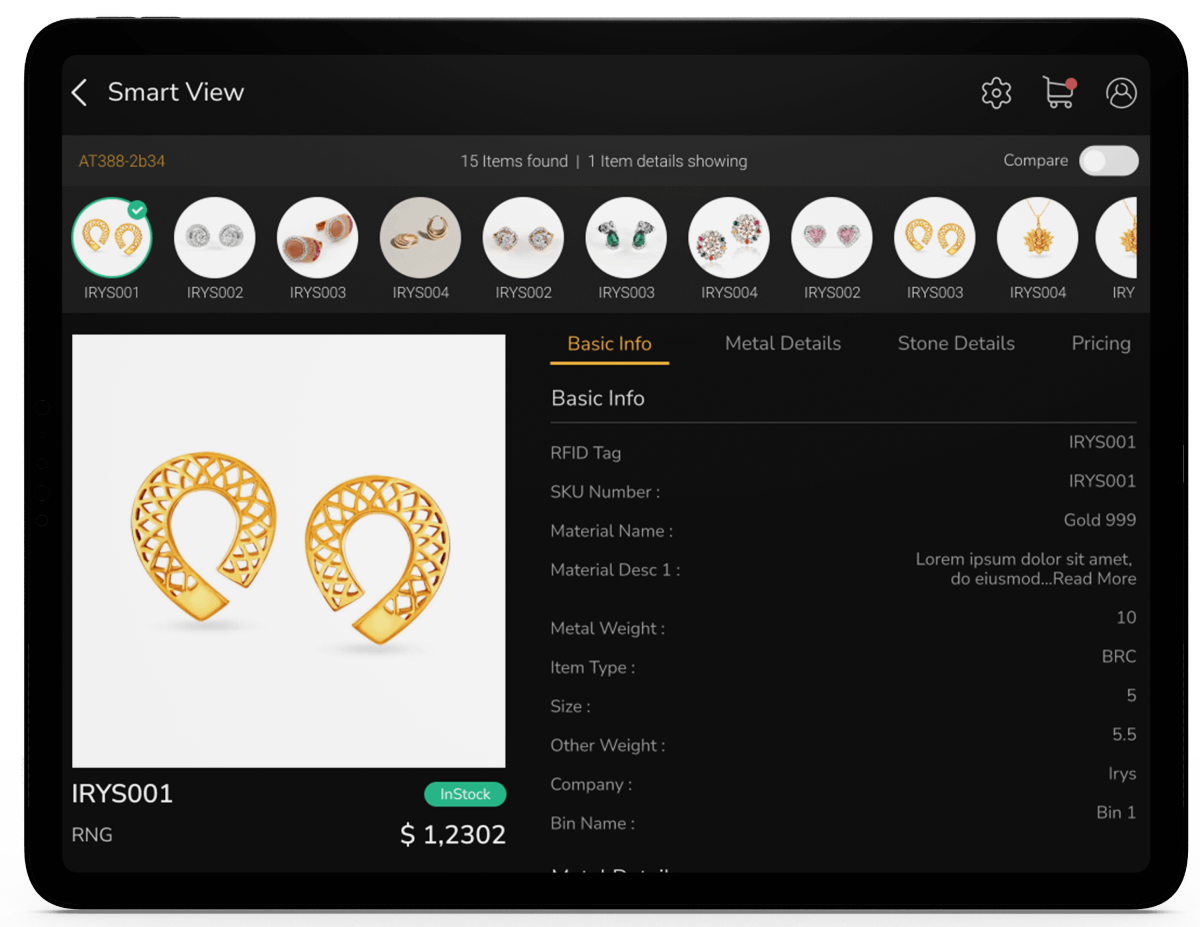Click the InStock status badge

[x=465, y=794]
